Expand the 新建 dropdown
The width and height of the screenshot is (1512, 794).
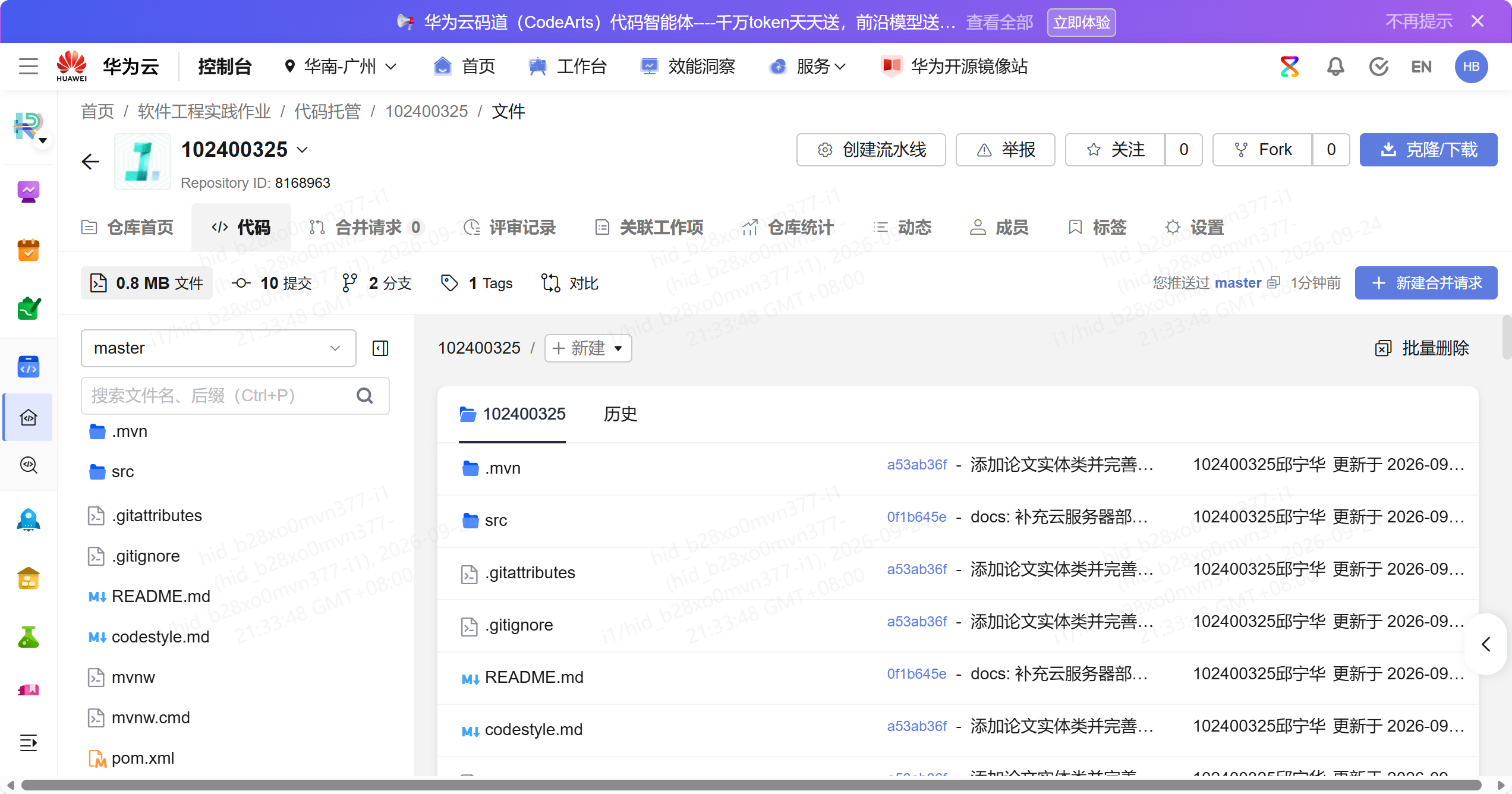tap(588, 348)
